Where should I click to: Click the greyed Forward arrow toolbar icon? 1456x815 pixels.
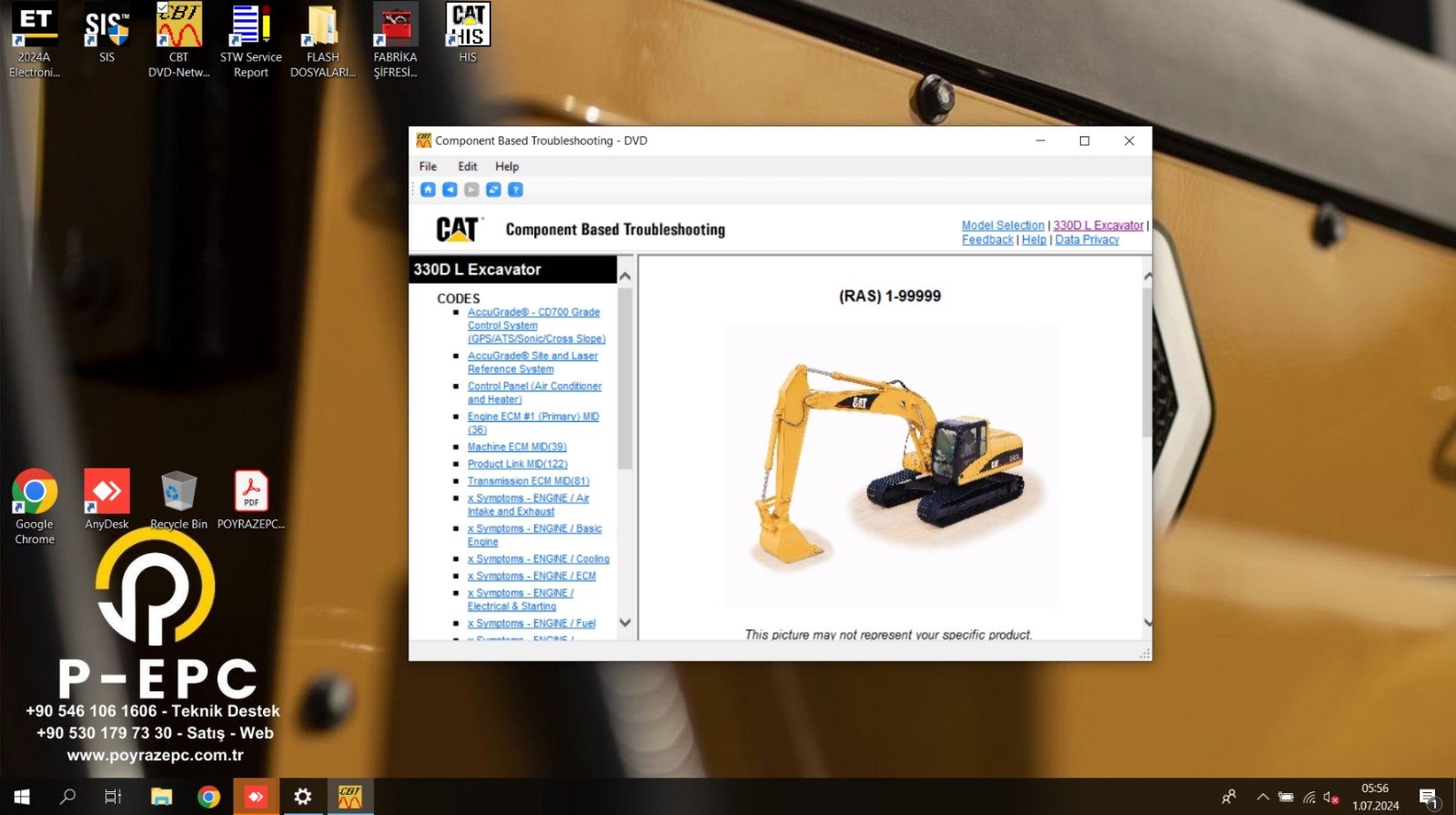pos(471,189)
